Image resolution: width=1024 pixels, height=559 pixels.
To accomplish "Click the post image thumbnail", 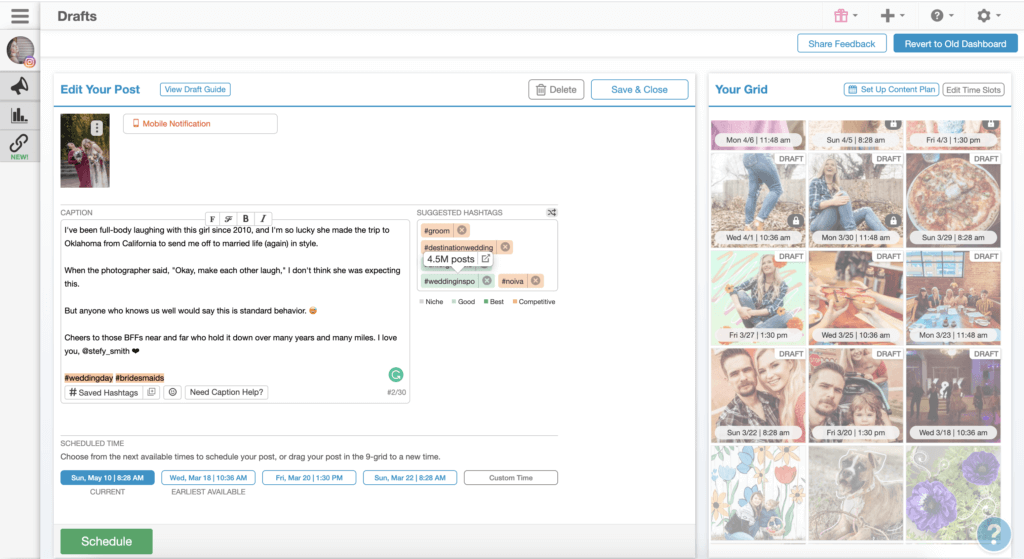I will 85,151.
